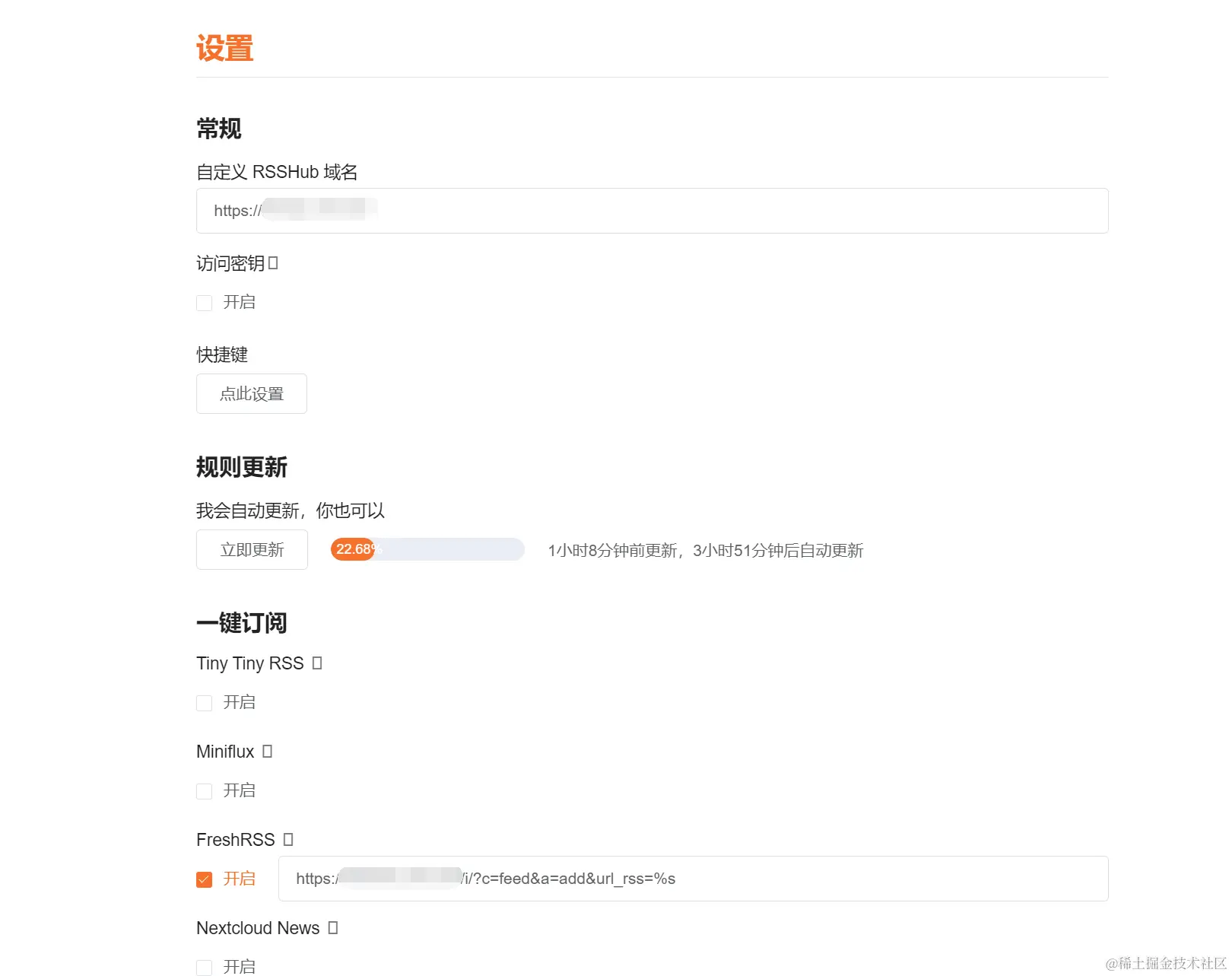The image size is (1232, 976).
Task: Select the 我会自动更新，你也可以 text
Action: (291, 510)
